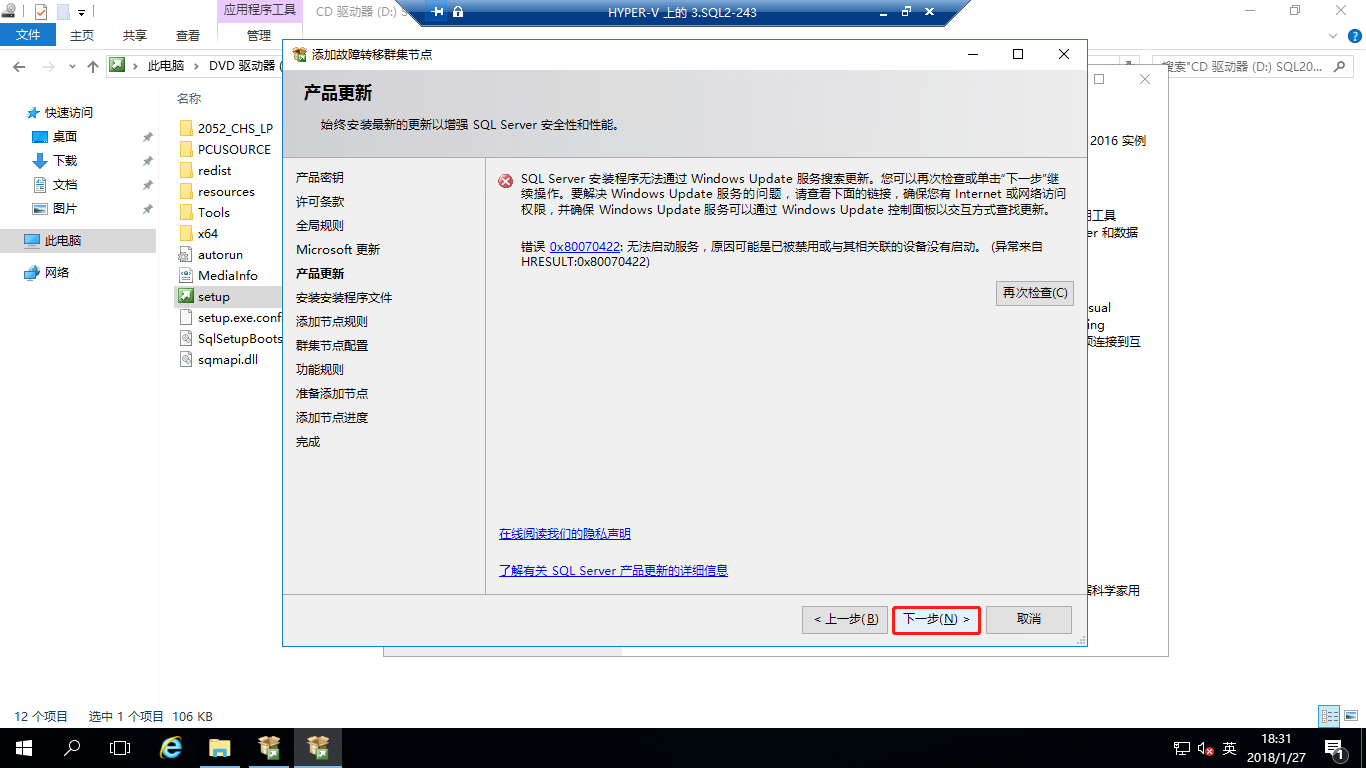Click the 下一步(N) next button

(x=937, y=619)
